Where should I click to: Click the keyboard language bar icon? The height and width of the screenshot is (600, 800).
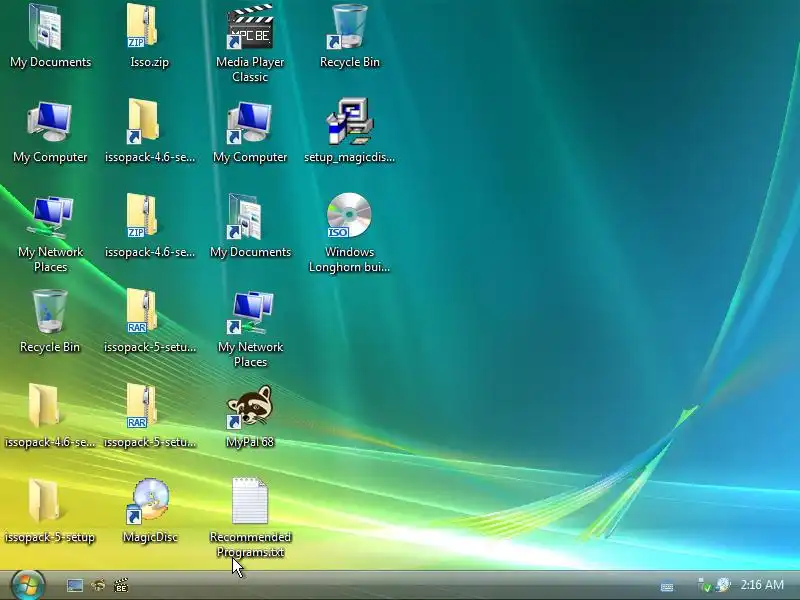[x=667, y=587]
